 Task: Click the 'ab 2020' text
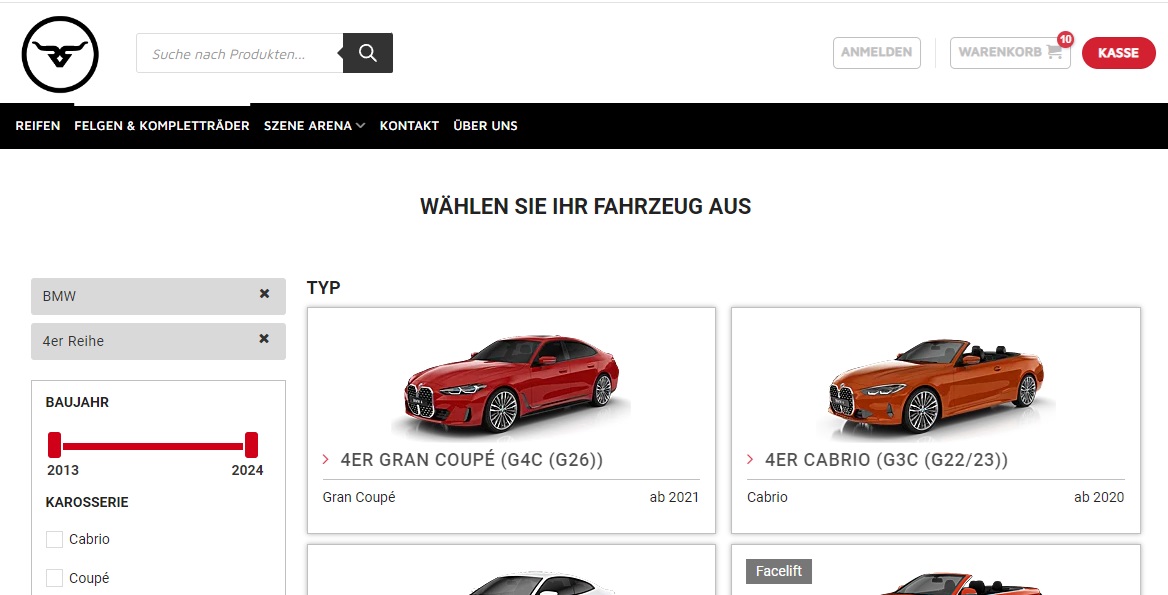click(1099, 497)
